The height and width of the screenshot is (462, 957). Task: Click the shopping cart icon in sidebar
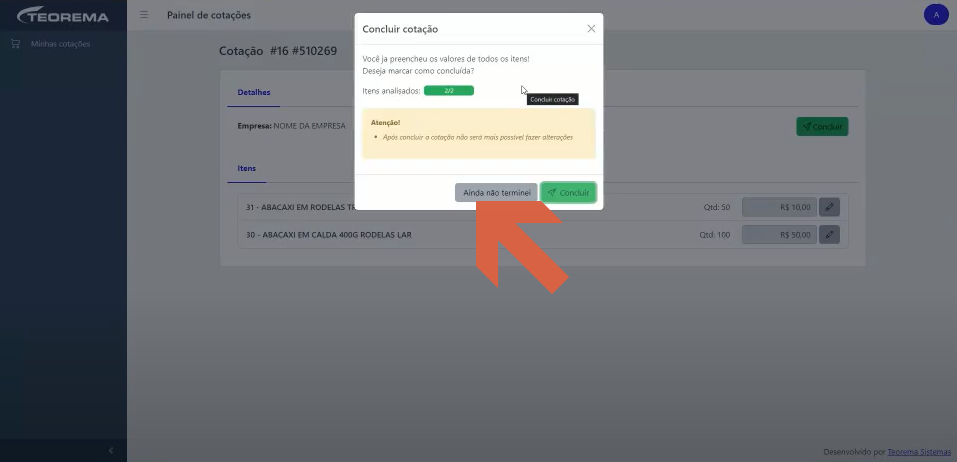[16, 44]
